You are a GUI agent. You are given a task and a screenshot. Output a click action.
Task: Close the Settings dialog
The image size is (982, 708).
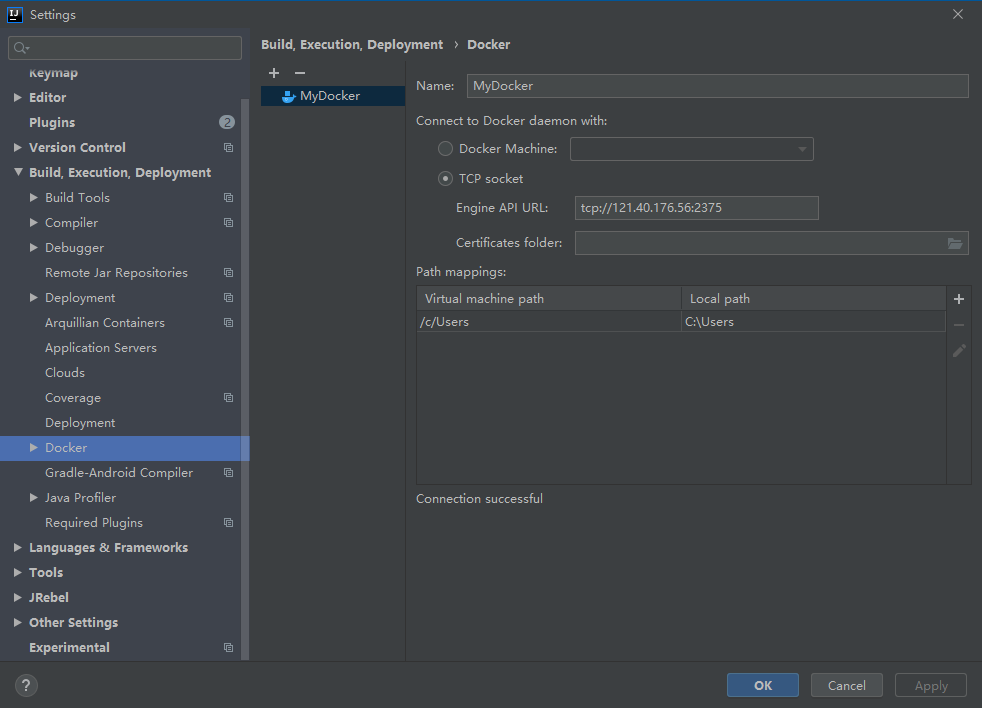958,14
